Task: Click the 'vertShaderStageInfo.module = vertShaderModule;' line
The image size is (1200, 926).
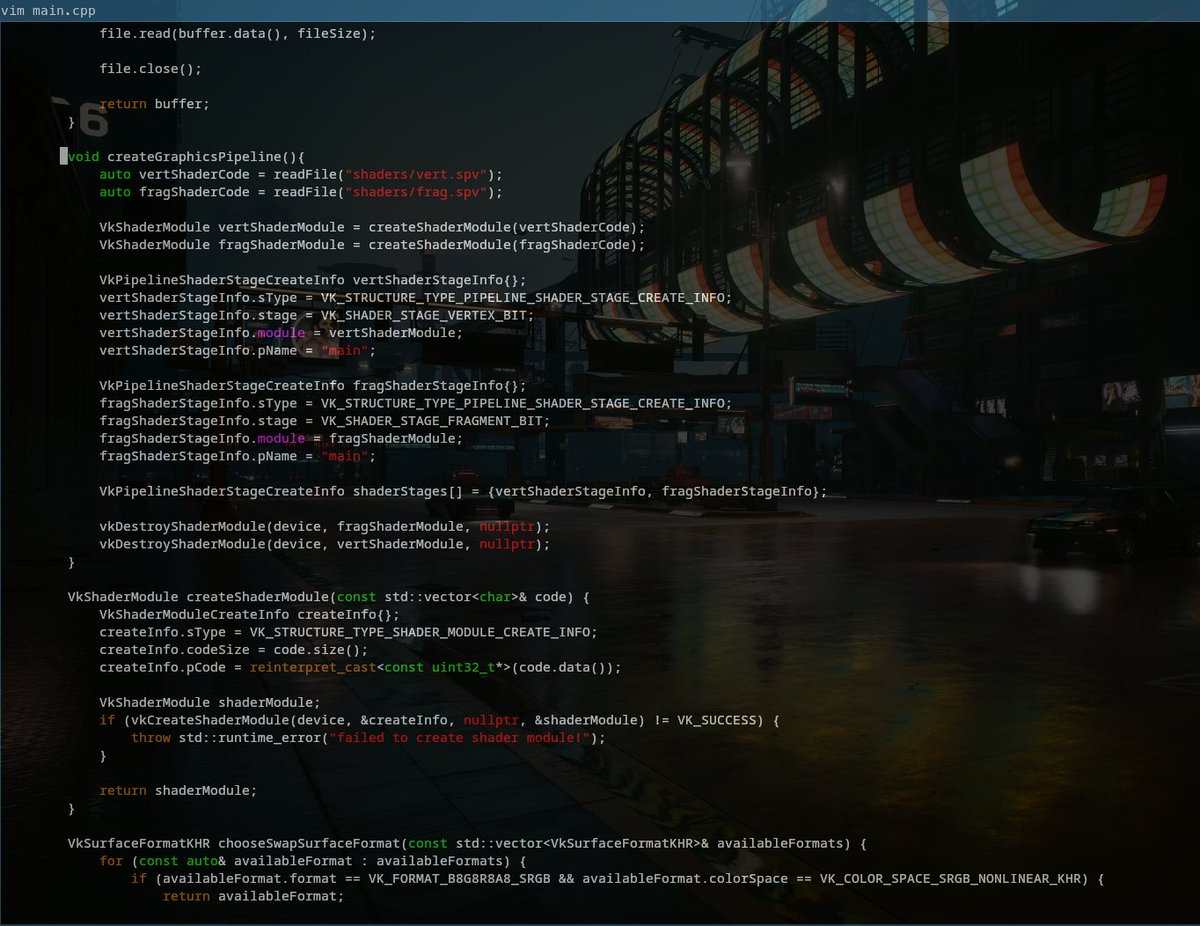Action: pos(281,333)
